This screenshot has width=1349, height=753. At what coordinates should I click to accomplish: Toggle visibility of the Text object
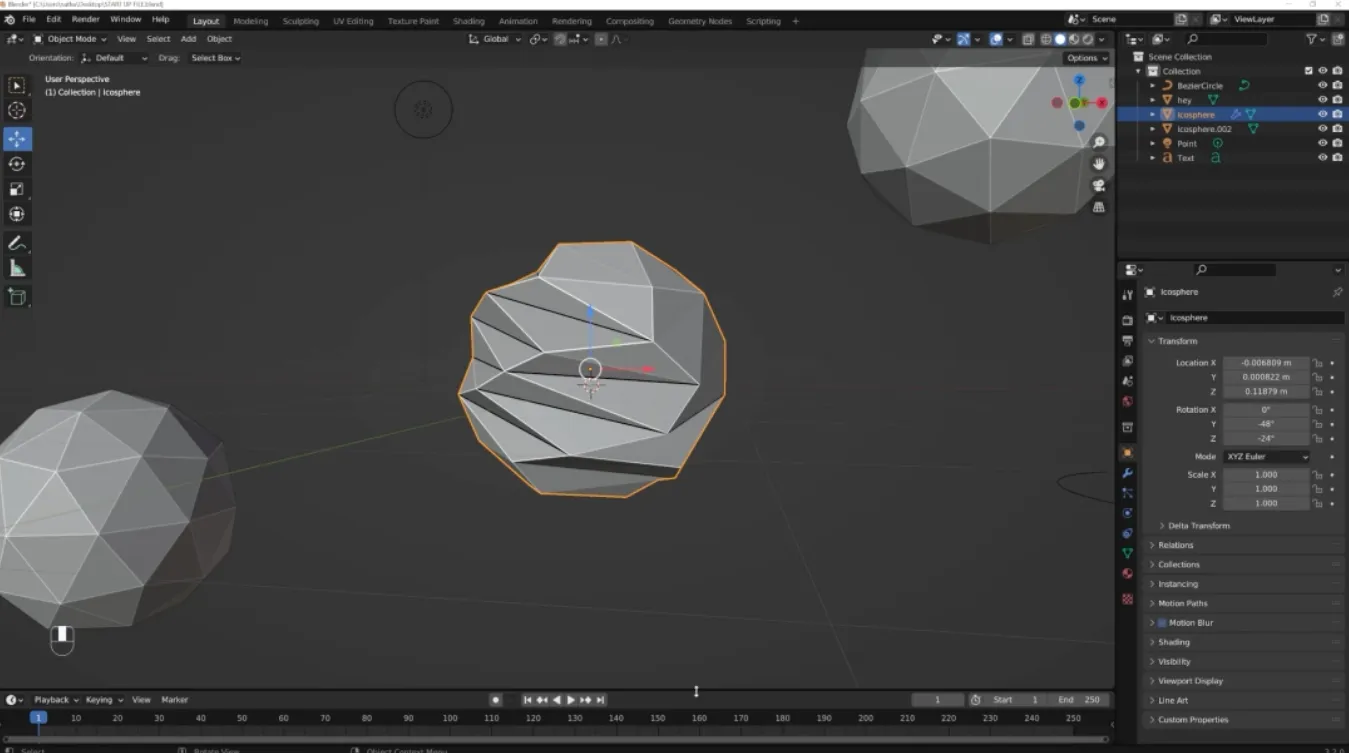[x=1322, y=158]
